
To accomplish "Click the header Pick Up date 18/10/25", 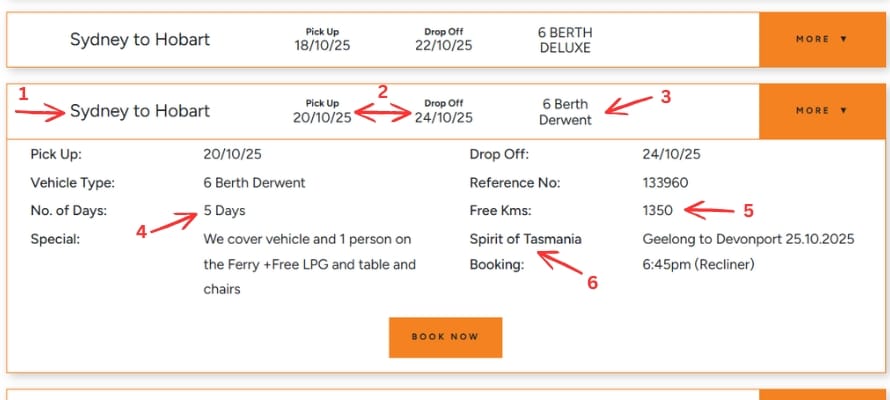I will pos(322,45).
